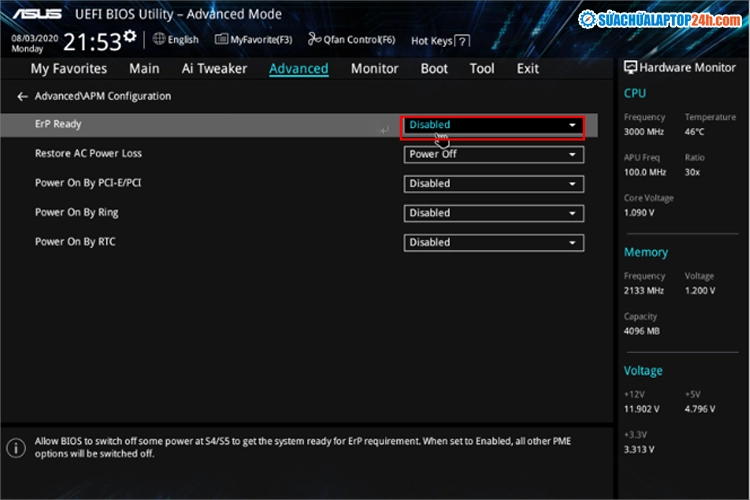Click the Hot Keys question mark icon
The height and width of the screenshot is (500, 750).
tap(462, 41)
